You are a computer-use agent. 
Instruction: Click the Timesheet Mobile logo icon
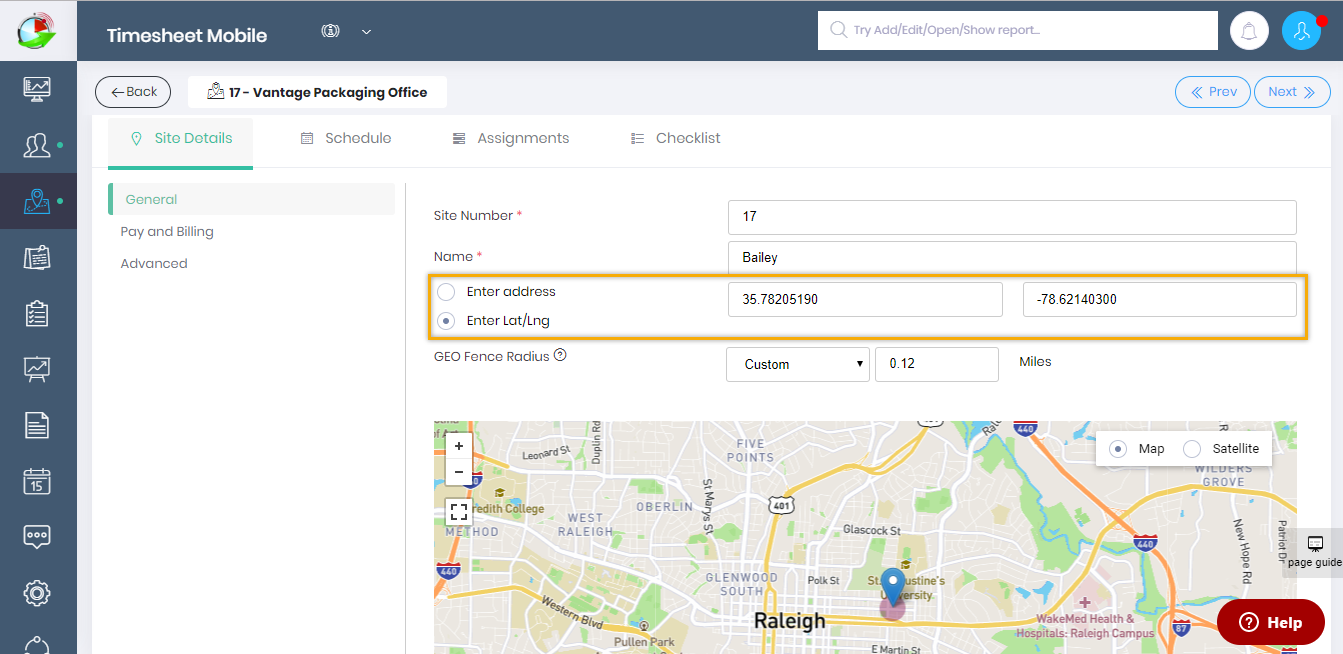(x=38, y=30)
